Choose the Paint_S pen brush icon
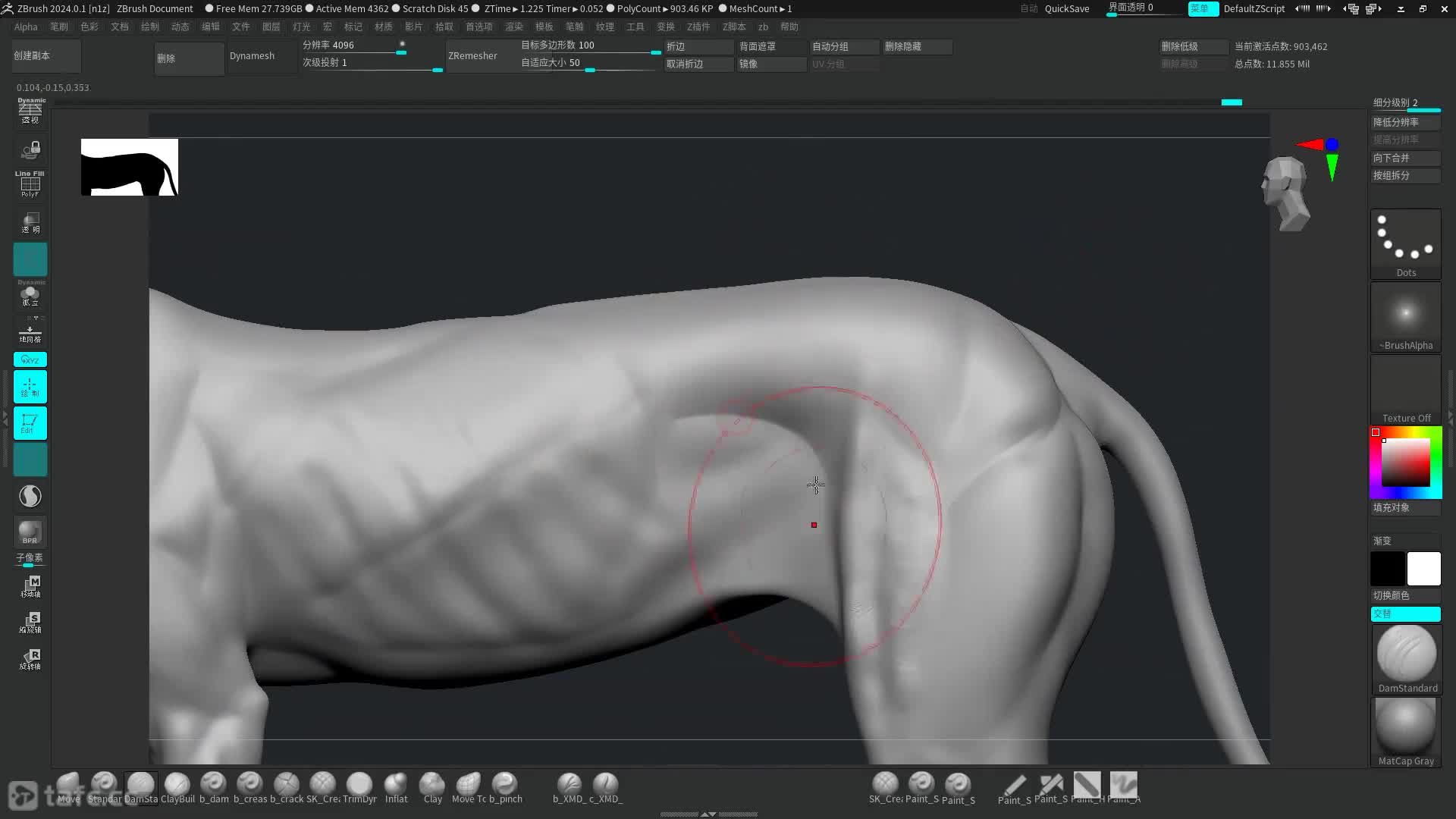Screen dimensions: 1456x819 click(x=1014, y=787)
